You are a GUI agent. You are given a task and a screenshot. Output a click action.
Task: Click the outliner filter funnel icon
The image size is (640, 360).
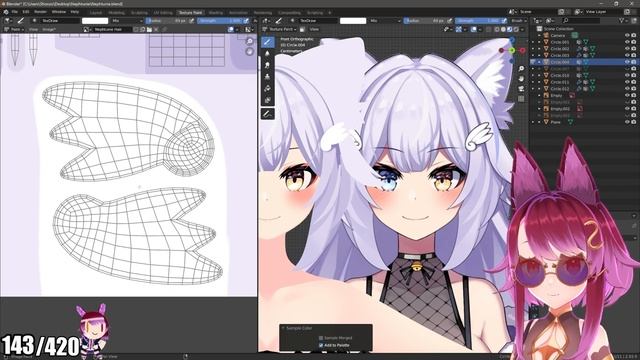point(622,20)
